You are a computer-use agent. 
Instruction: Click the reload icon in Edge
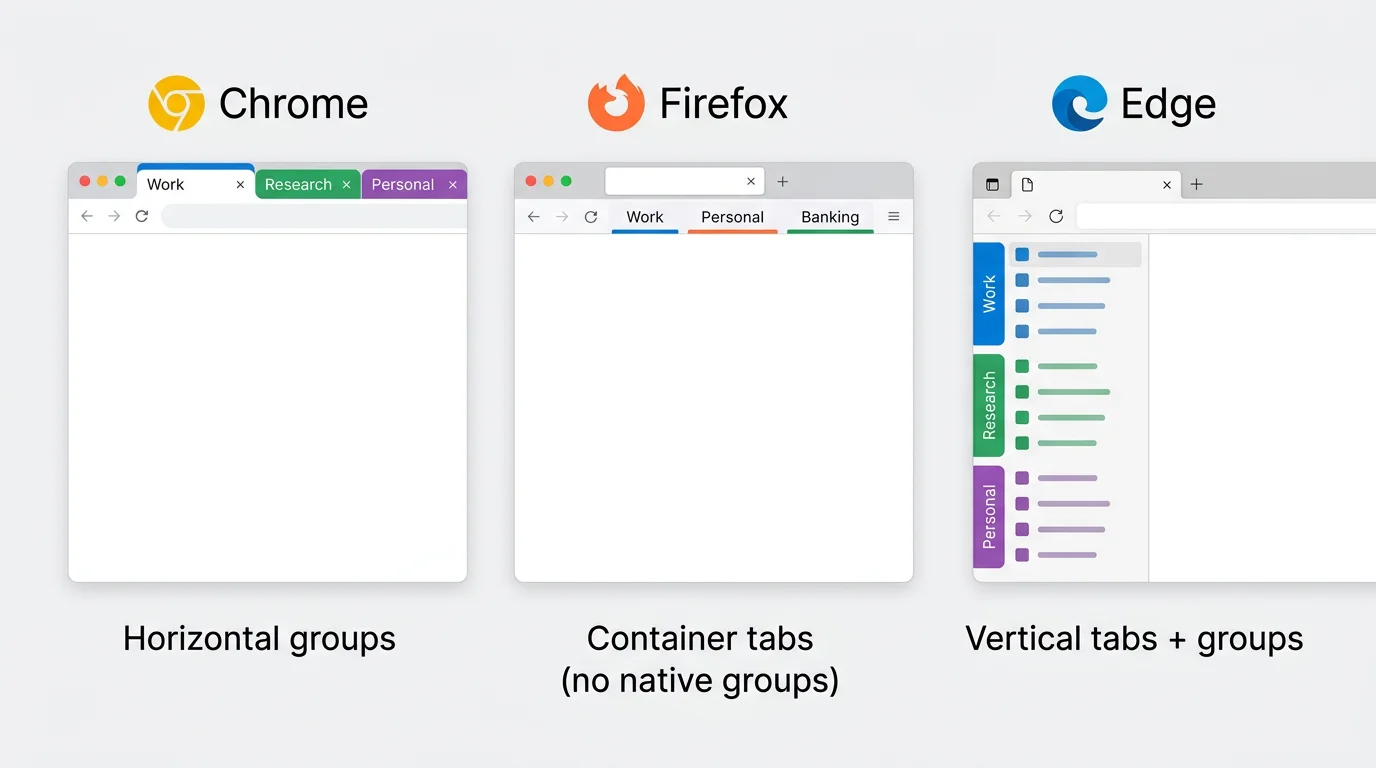coord(1056,215)
